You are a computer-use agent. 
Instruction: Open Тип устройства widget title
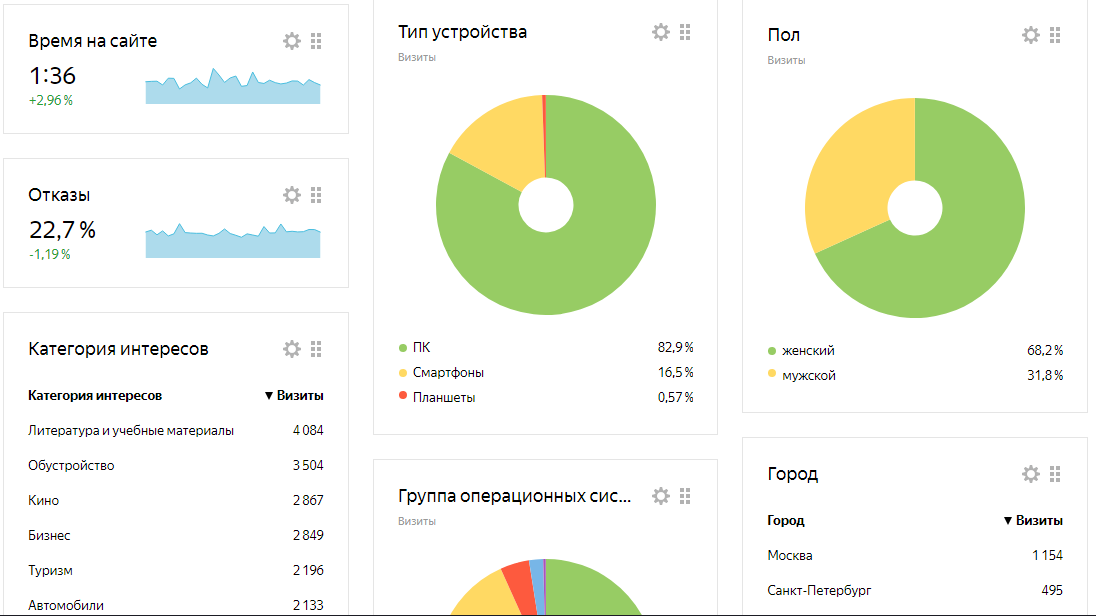462,32
